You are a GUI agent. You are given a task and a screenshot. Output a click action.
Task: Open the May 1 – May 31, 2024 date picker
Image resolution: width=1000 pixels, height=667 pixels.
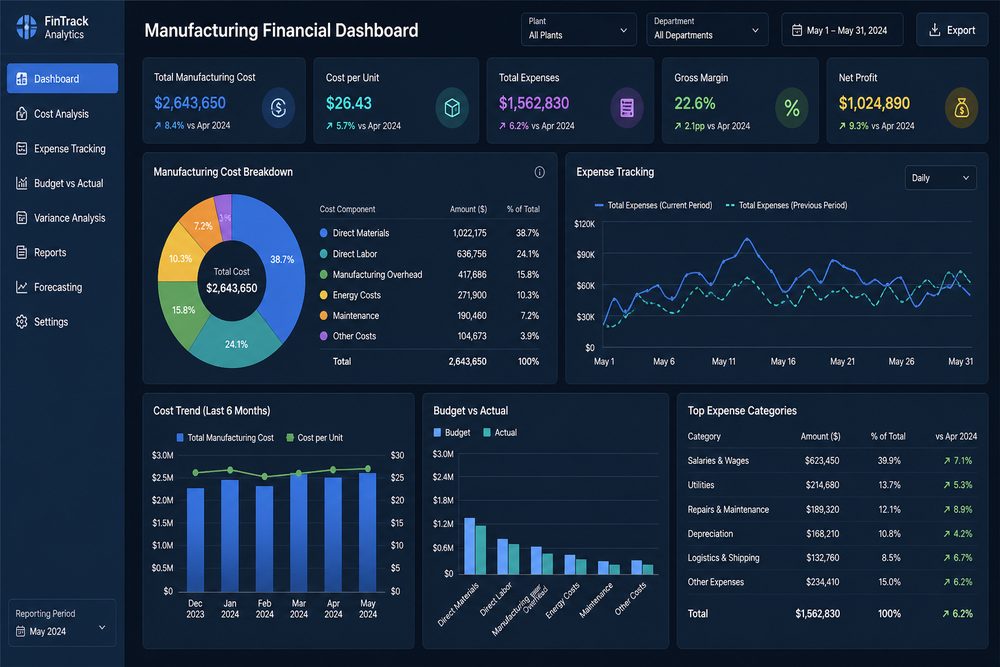tap(842, 30)
